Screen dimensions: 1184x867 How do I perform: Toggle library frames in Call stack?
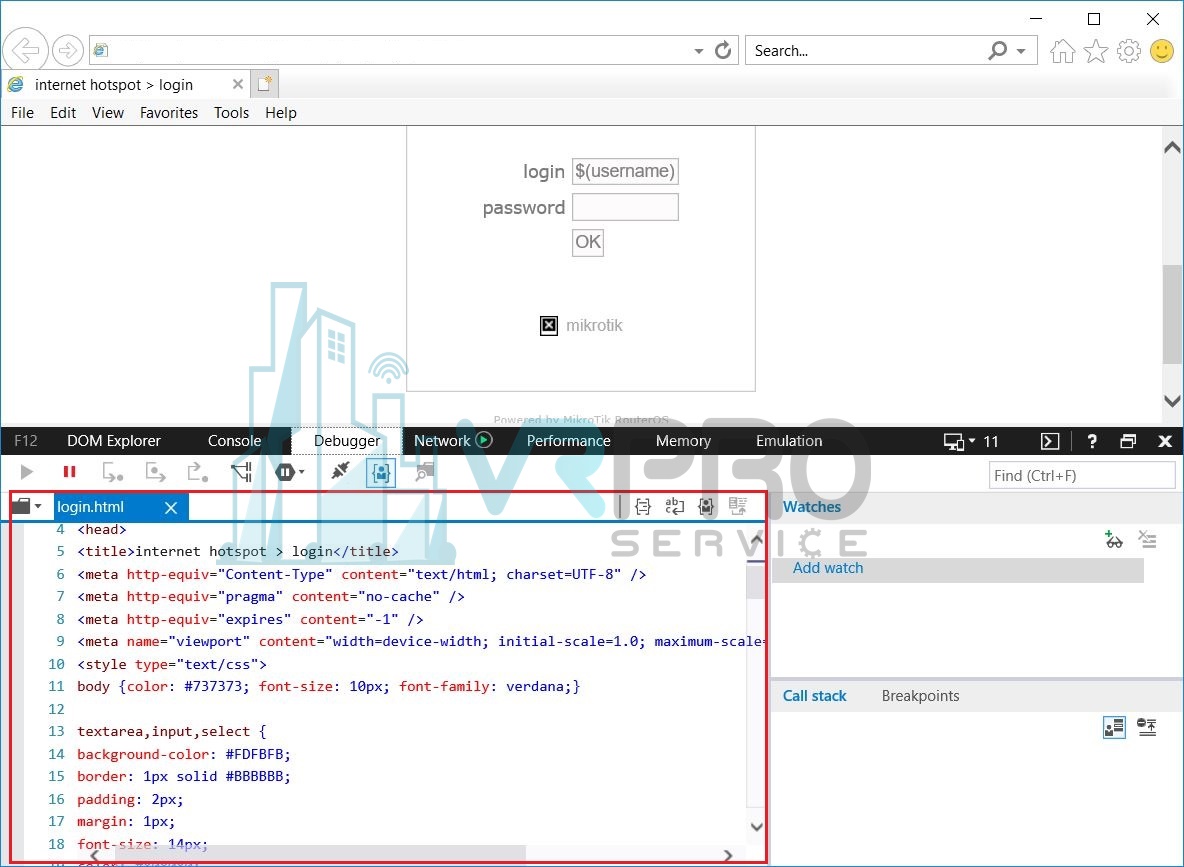click(1114, 727)
